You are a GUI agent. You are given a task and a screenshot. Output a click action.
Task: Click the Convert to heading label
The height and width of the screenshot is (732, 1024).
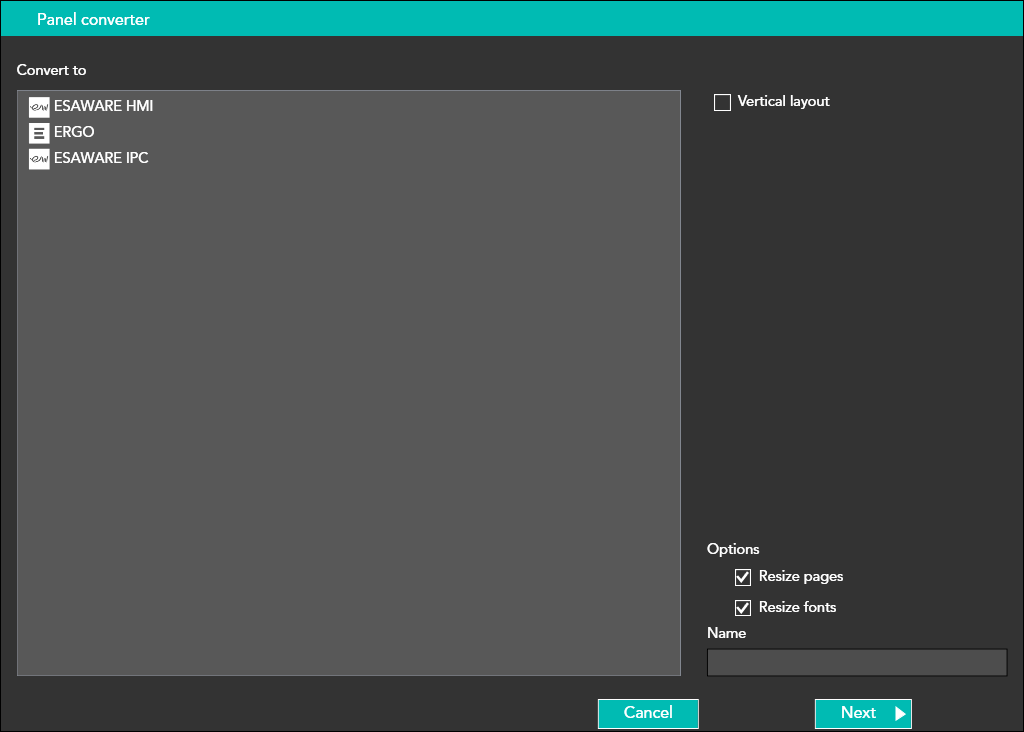click(52, 71)
